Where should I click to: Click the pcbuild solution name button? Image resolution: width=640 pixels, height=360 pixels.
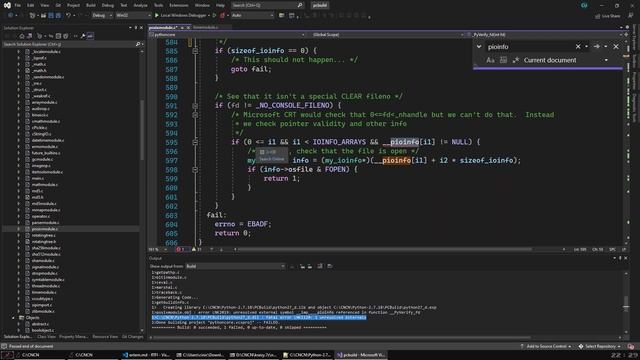(x=320, y=5)
